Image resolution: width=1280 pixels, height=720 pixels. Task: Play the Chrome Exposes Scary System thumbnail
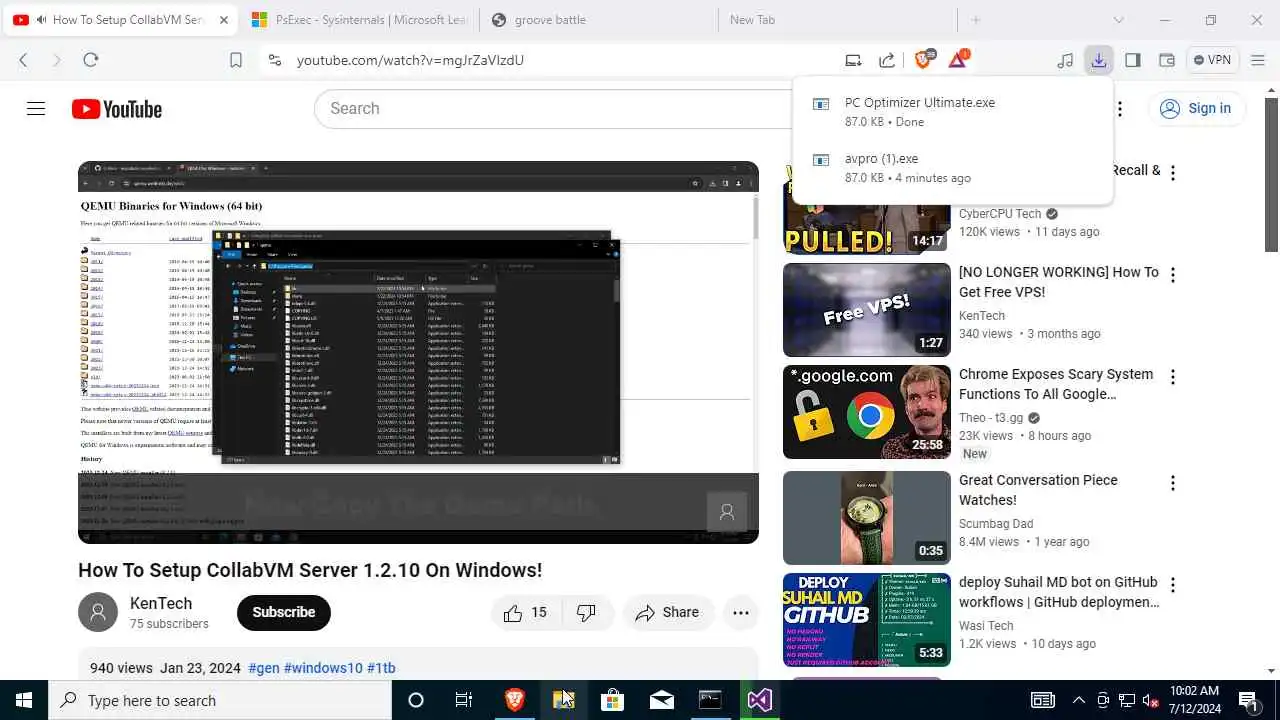[867, 412]
